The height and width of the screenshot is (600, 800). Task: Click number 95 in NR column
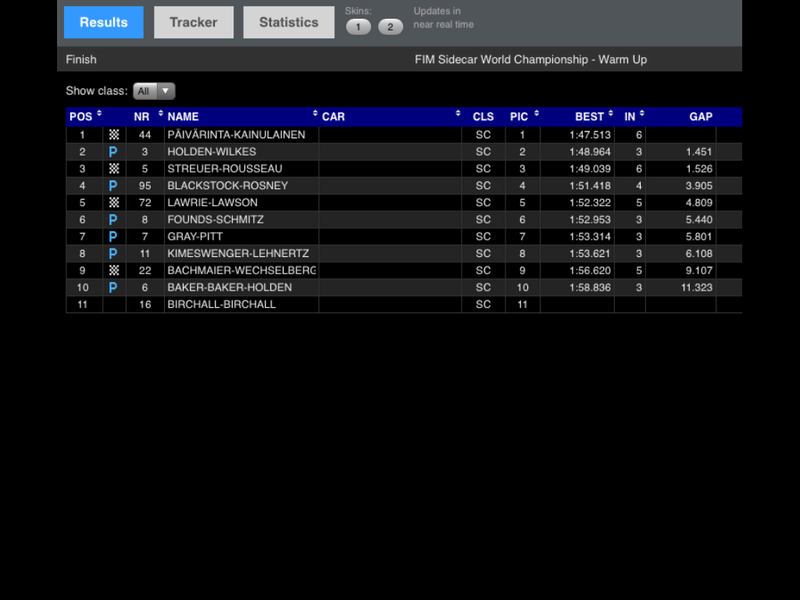[x=145, y=186]
